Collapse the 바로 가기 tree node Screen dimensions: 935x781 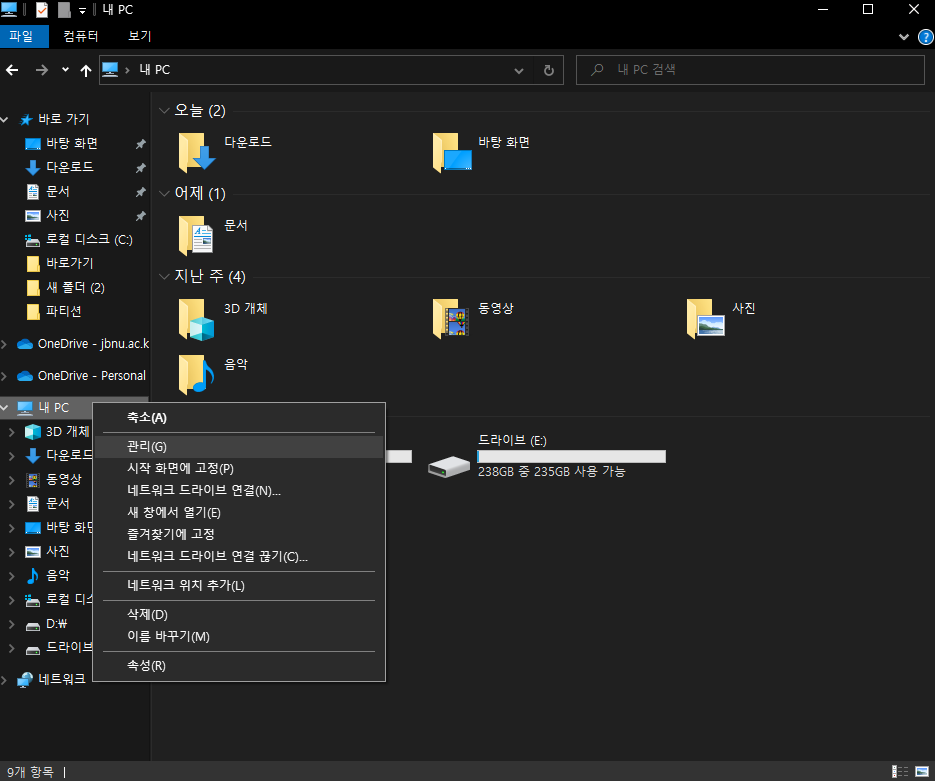click(4, 120)
